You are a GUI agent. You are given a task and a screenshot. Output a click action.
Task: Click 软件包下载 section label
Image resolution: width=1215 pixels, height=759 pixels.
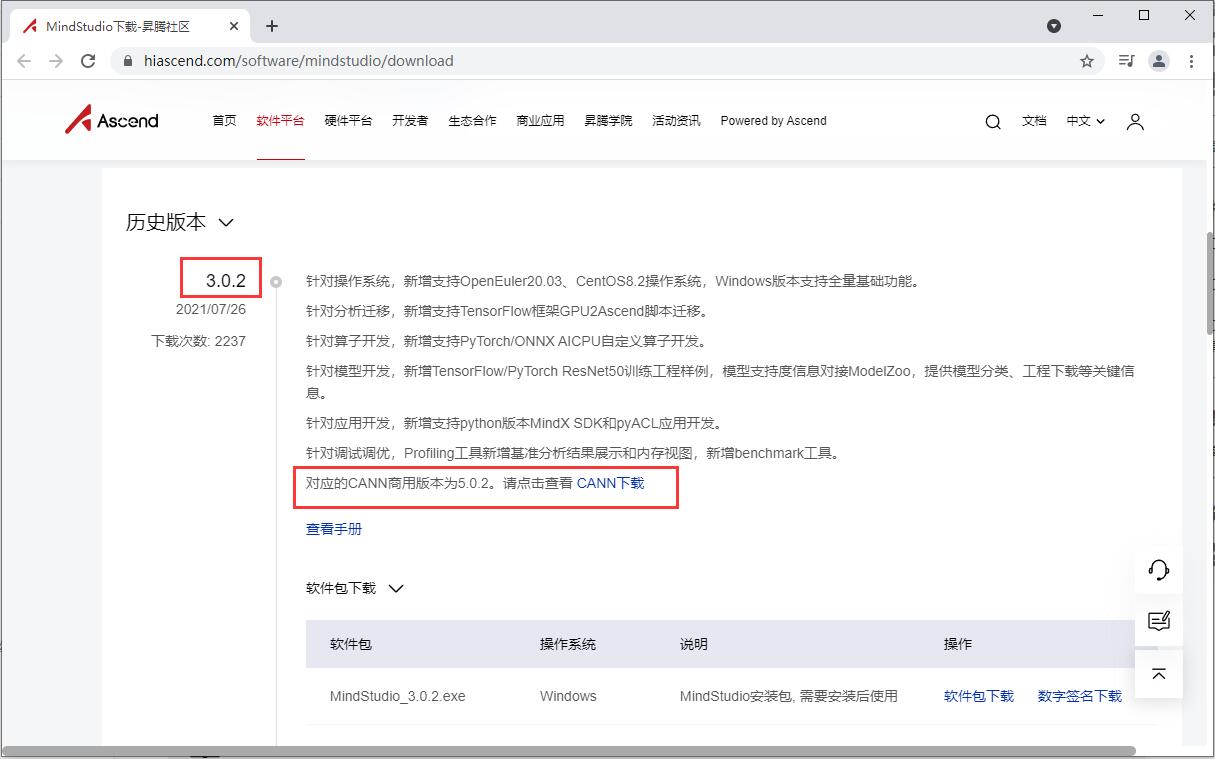point(341,588)
